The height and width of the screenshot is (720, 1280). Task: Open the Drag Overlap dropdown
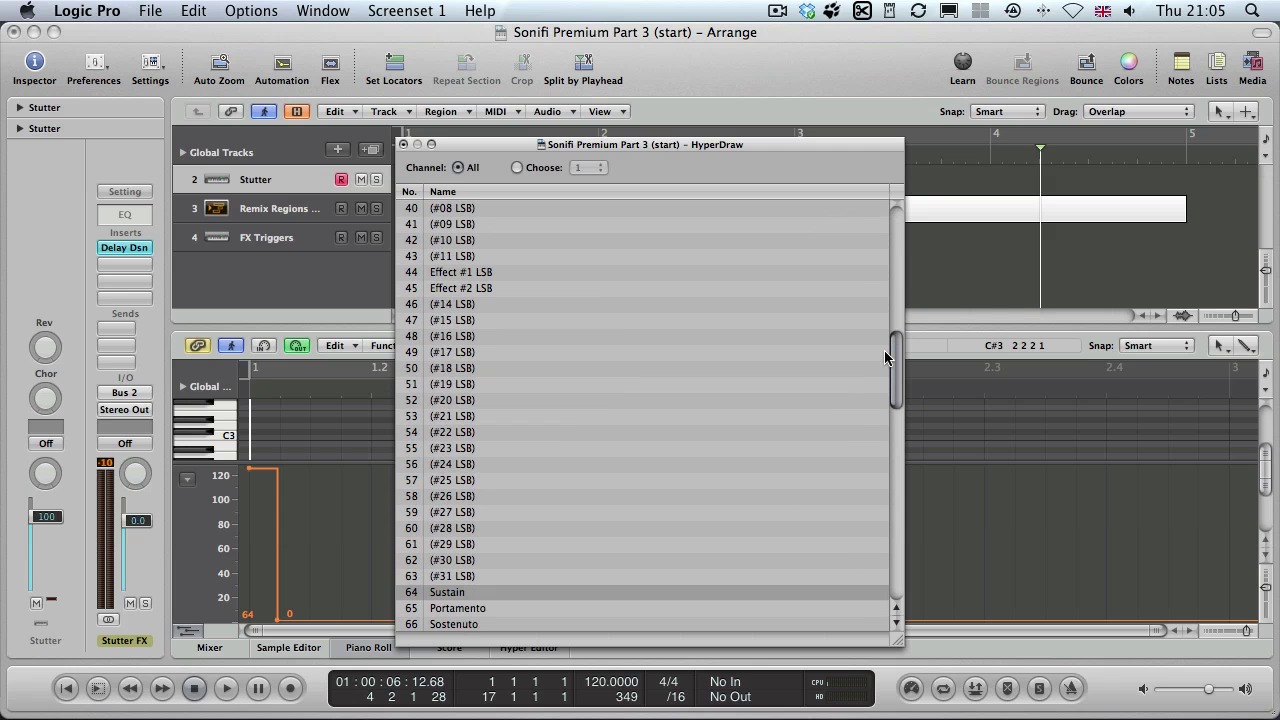coord(1139,112)
